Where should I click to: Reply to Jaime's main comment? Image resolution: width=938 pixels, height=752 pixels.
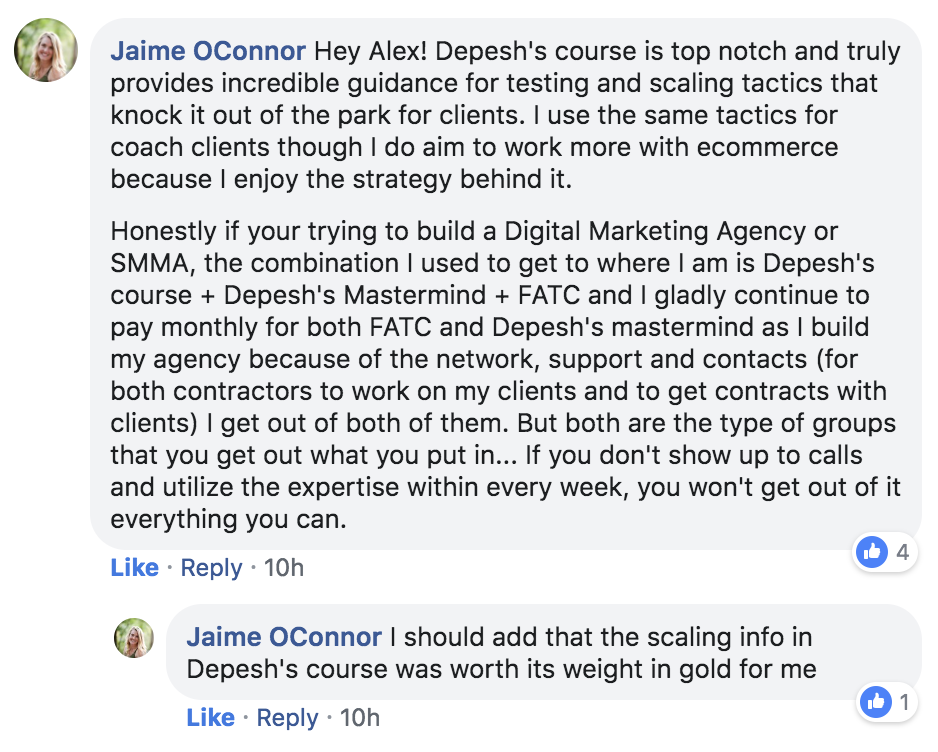pyautogui.click(x=211, y=568)
